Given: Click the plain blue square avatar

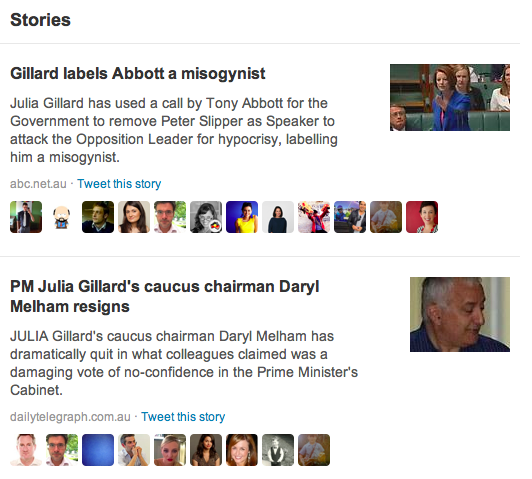Looking at the screenshot, I should [x=98, y=450].
